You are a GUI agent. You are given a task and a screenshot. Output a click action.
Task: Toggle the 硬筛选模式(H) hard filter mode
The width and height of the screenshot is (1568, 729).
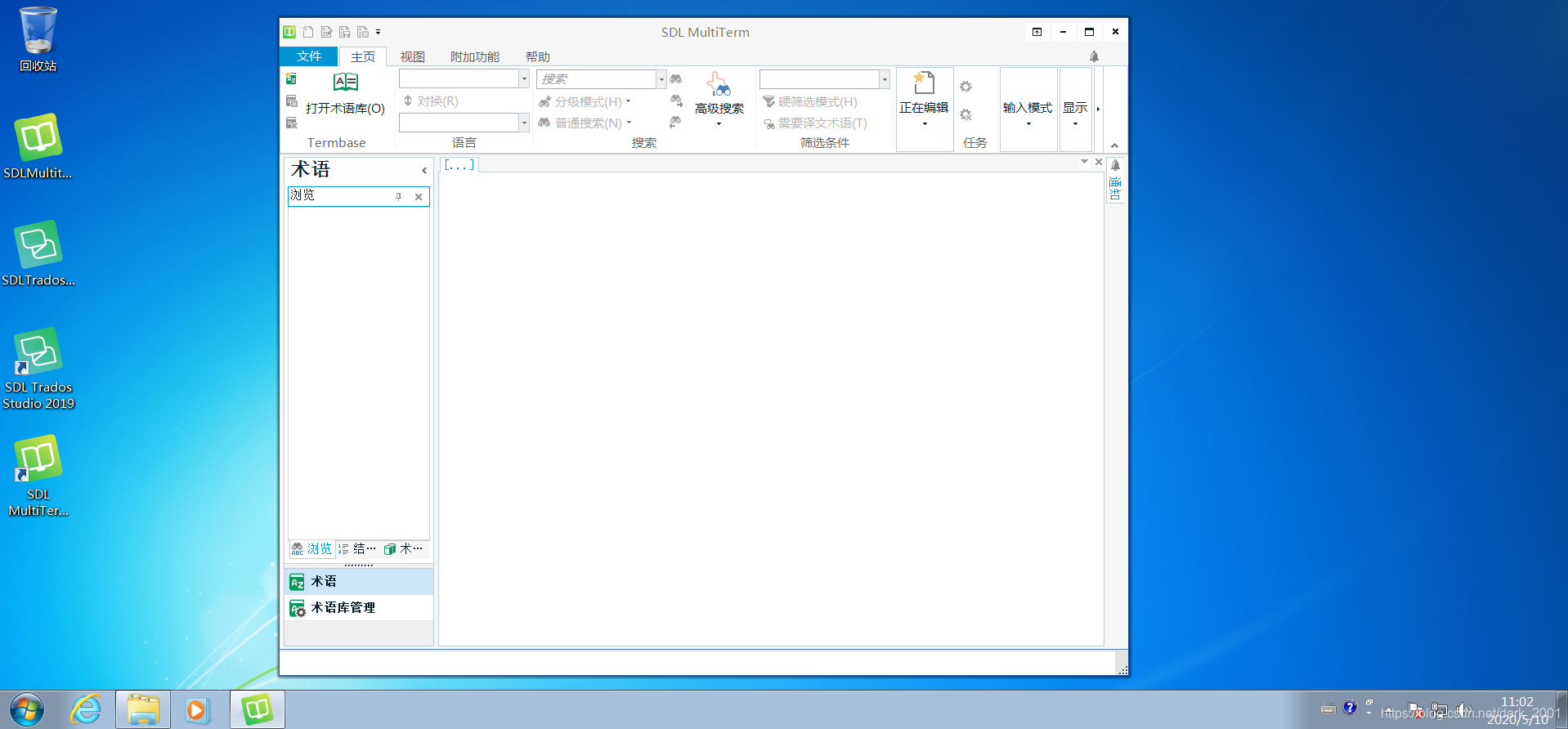[810, 101]
